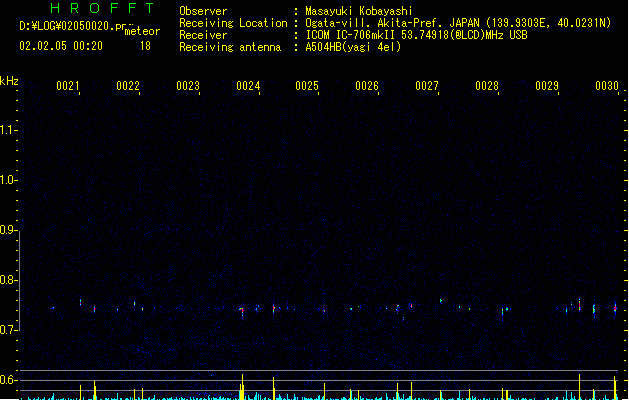Click the Receiver label
The image size is (629, 400).
[203, 35]
